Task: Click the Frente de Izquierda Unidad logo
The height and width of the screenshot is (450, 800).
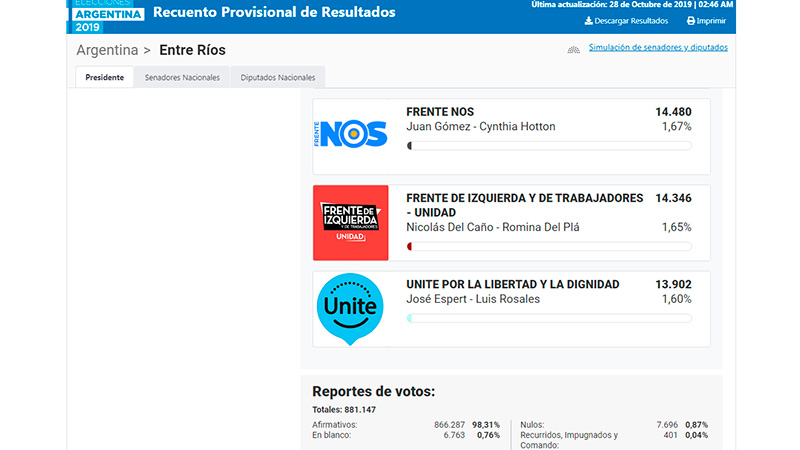Action: coord(351,223)
